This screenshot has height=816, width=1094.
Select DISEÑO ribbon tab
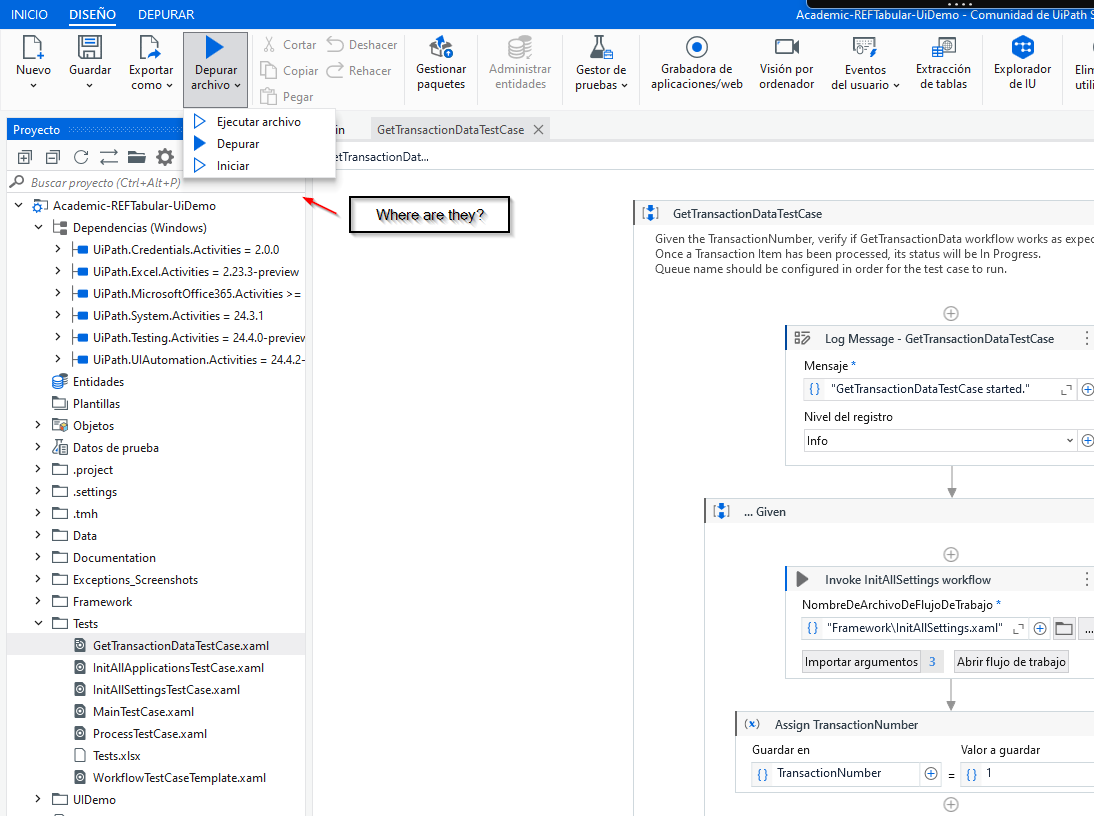point(93,15)
